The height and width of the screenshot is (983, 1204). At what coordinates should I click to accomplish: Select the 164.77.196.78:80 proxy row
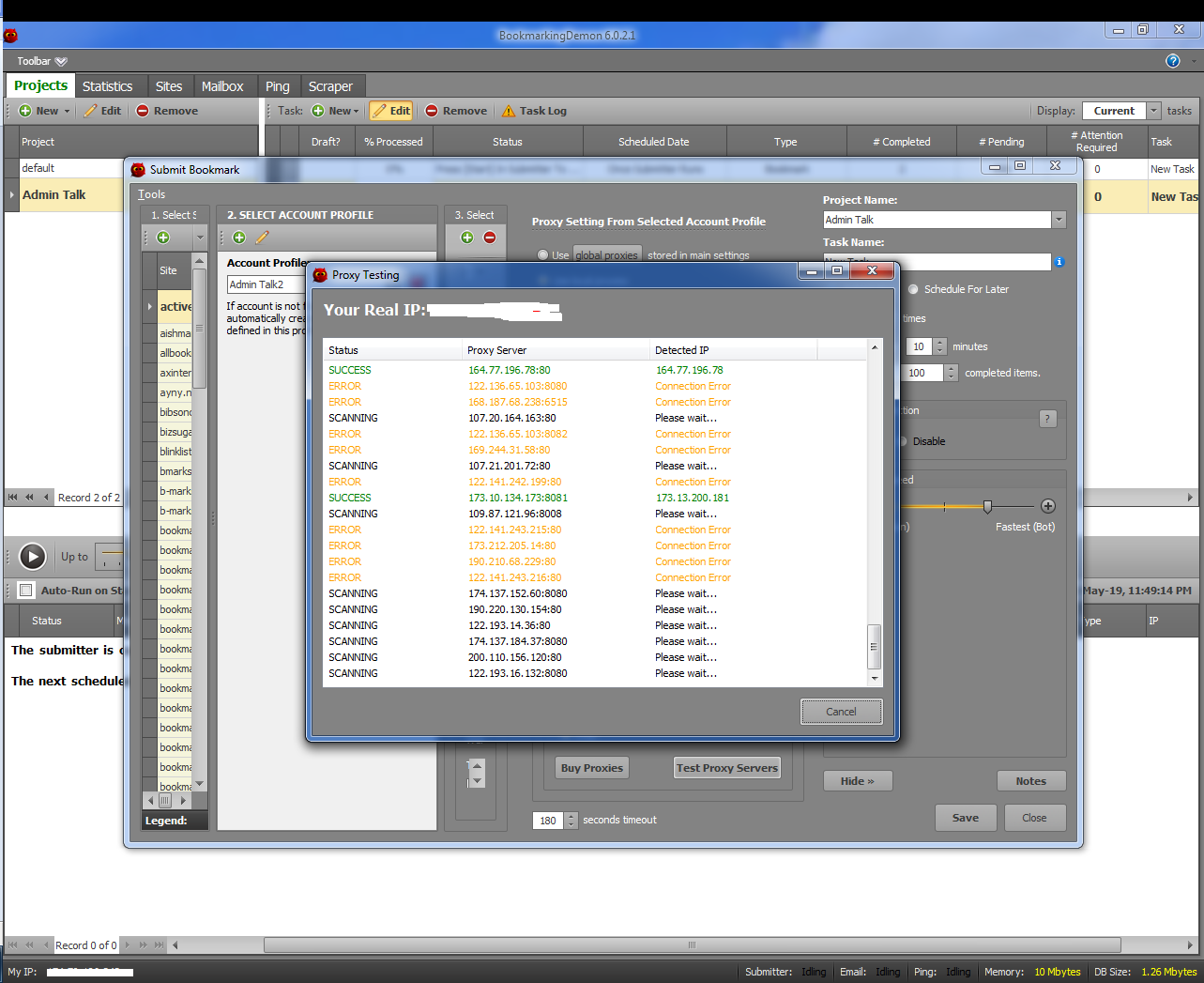click(x=595, y=370)
